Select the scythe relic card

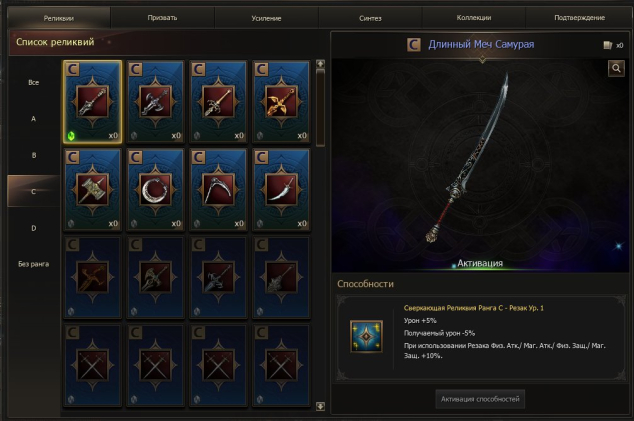tap(218, 189)
